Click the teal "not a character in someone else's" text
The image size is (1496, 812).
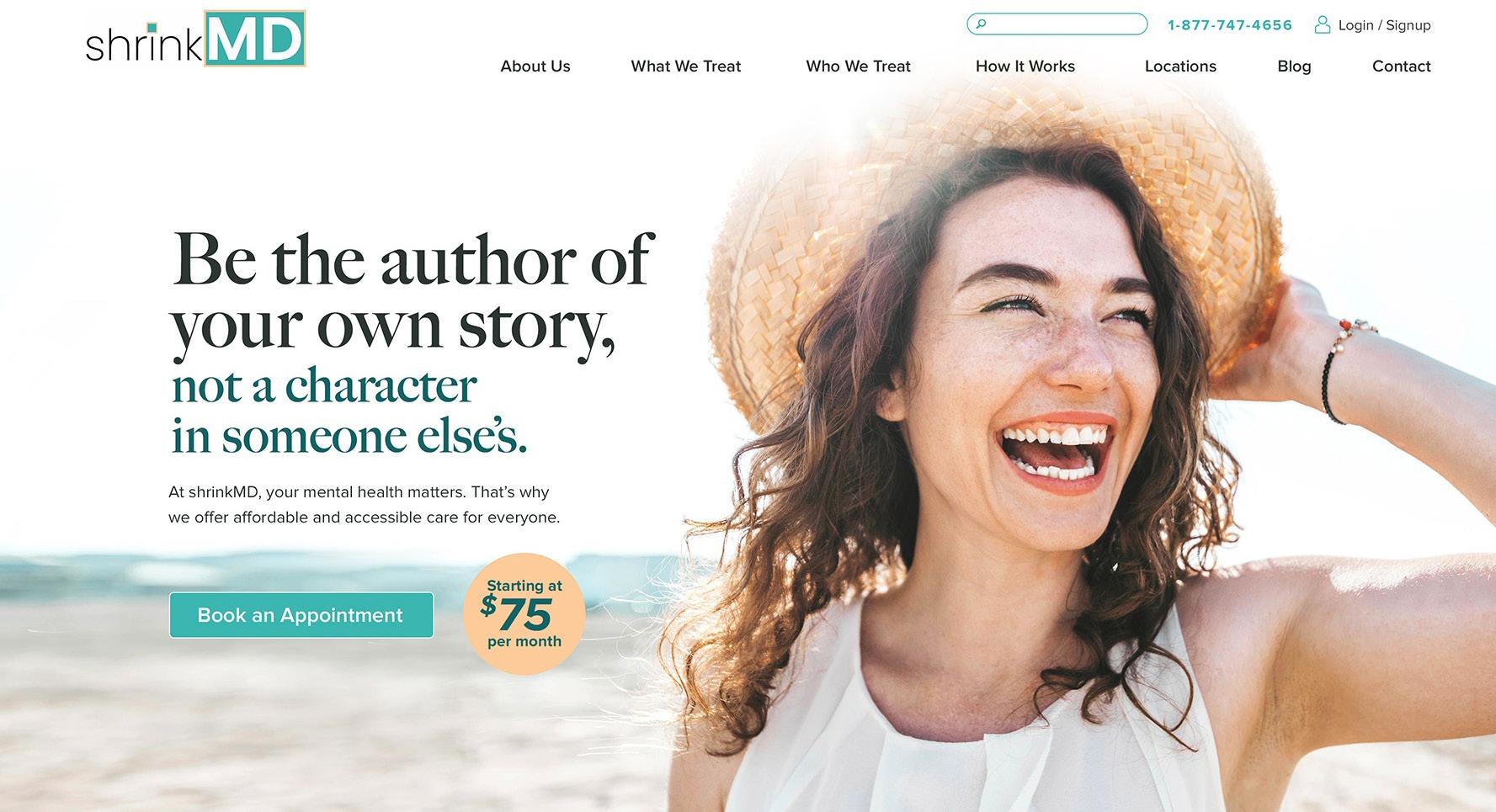click(349, 411)
